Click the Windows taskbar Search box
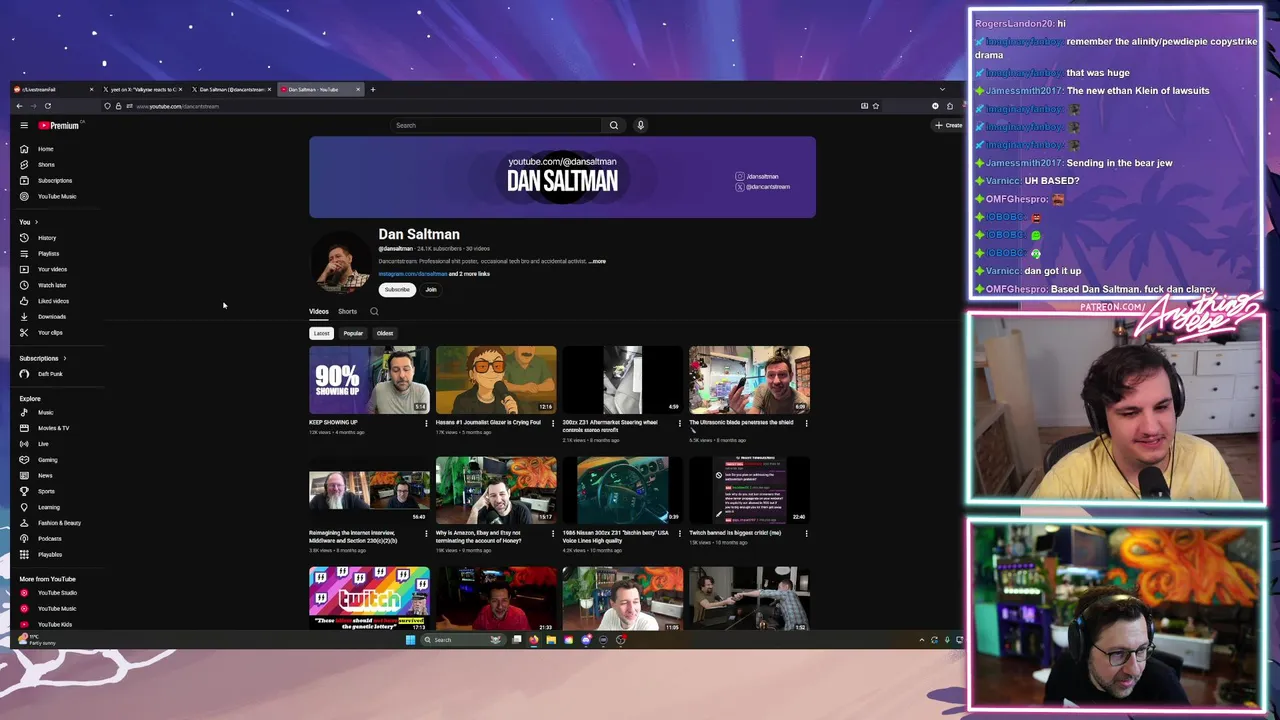1280x720 pixels. pos(463,640)
